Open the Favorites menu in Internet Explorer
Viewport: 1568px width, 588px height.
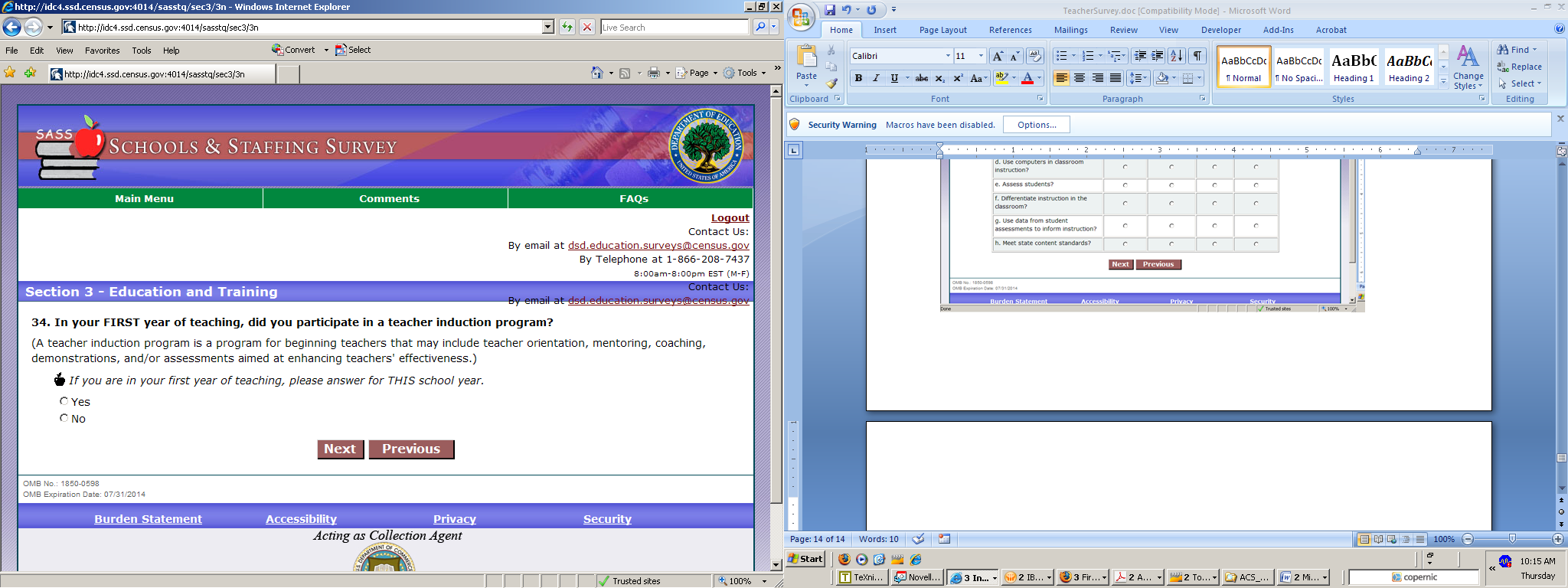click(102, 51)
